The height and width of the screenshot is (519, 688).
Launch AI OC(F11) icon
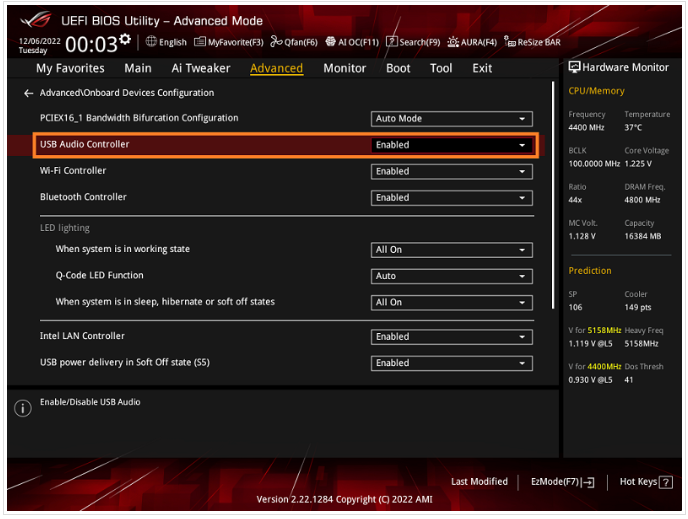pyautogui.click(x=330, y=42)
